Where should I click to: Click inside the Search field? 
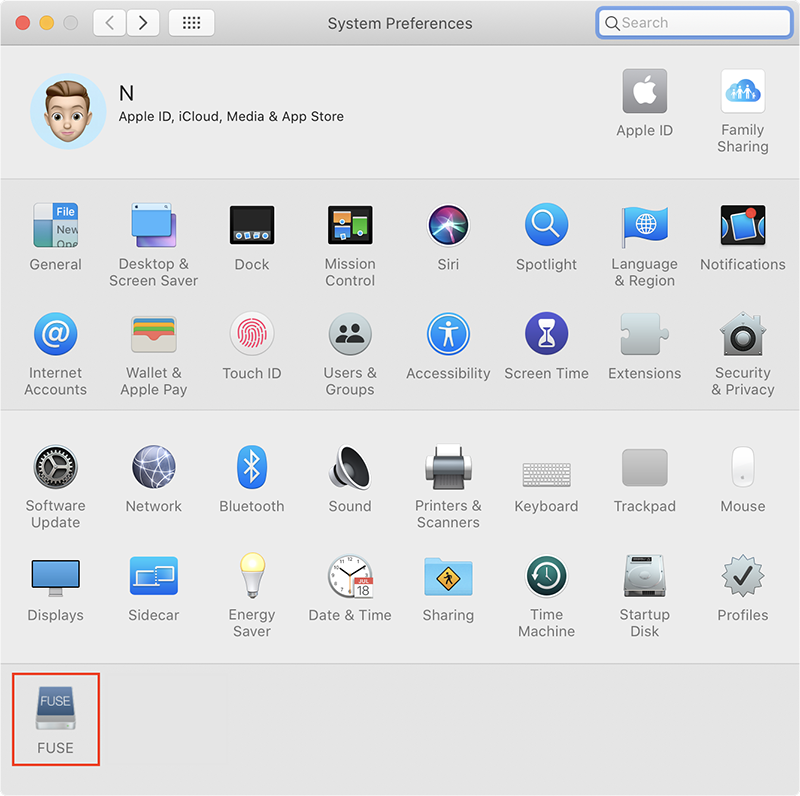pos(694,22)
